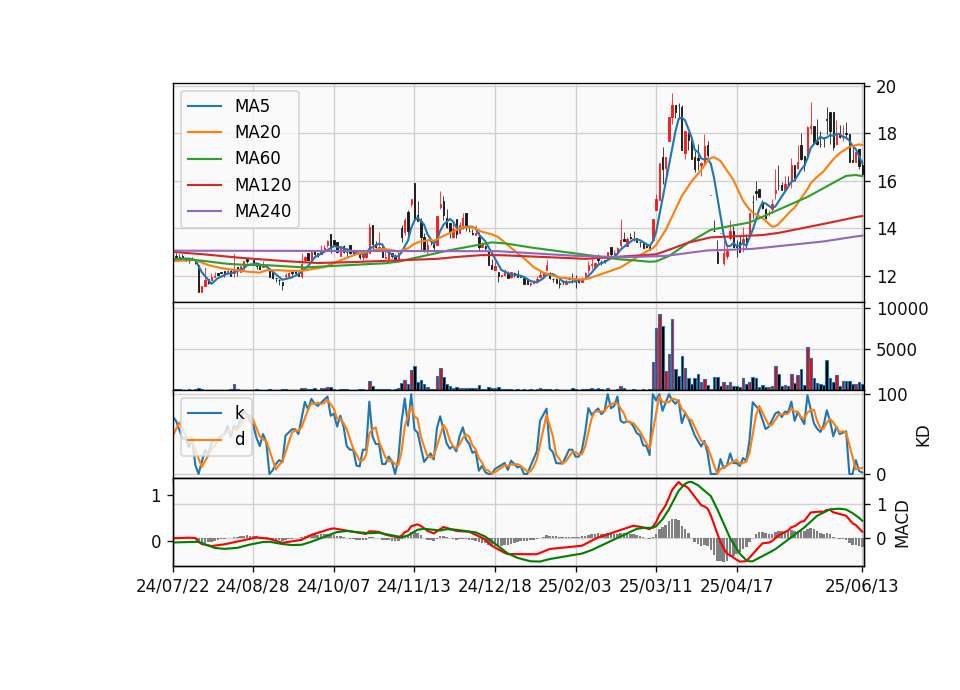
Task: Click the price axis value 12
Action: (x=886, y=277)
